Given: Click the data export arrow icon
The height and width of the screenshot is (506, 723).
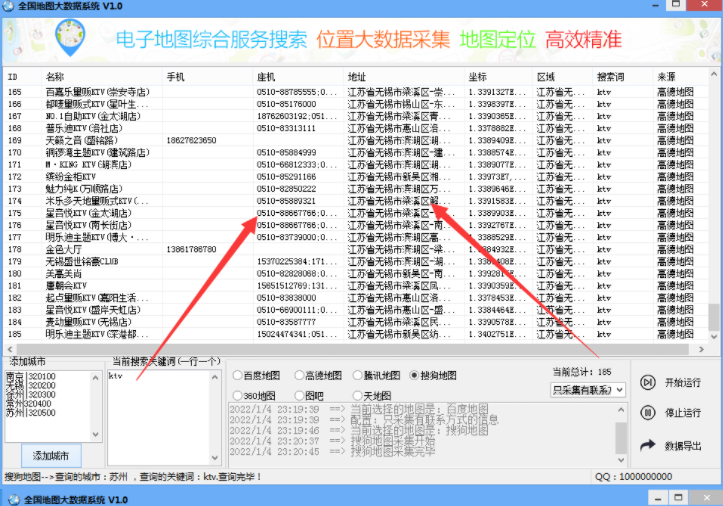Looking at the screenshot, I should [x=648, y=445].
